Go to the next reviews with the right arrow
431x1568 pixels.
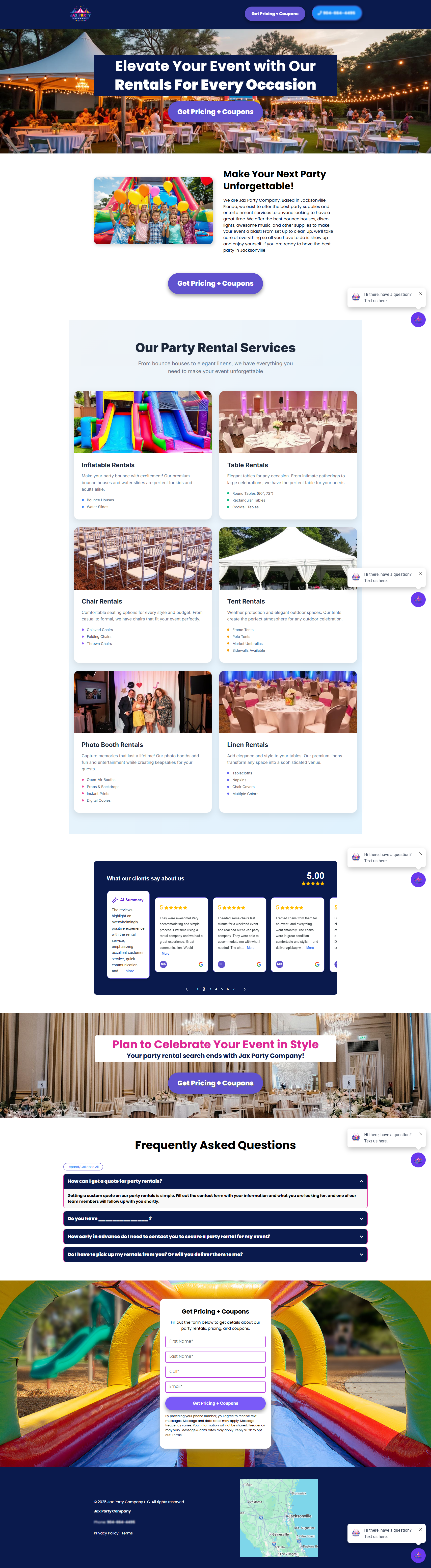pos(245,989)
